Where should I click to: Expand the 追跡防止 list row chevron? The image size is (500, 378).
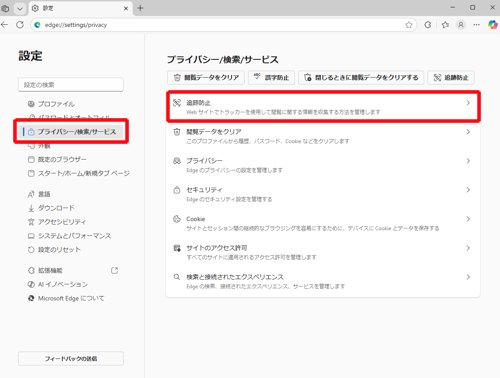click(x=468, y=103)
